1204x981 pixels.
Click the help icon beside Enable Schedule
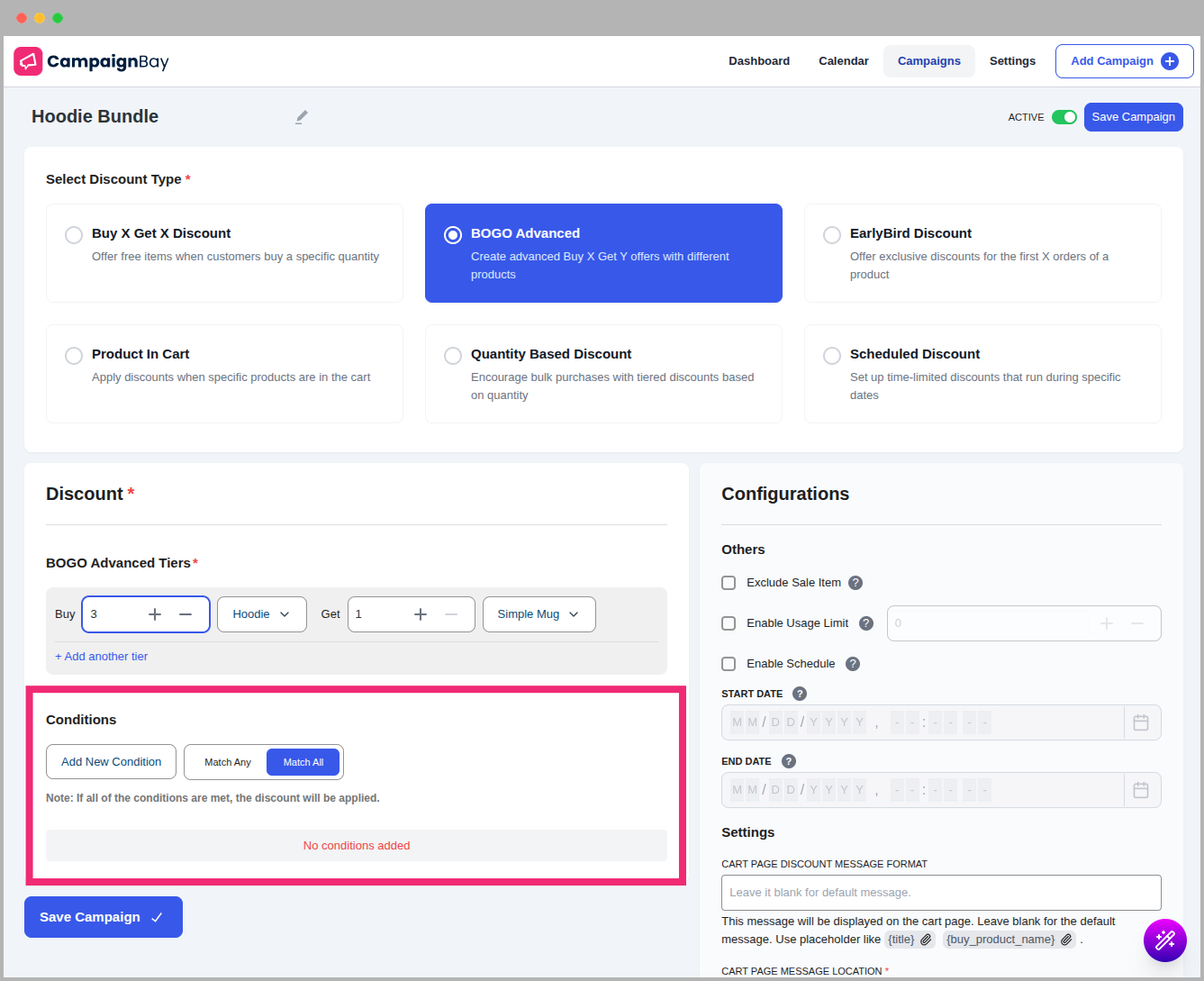point(852,664)
